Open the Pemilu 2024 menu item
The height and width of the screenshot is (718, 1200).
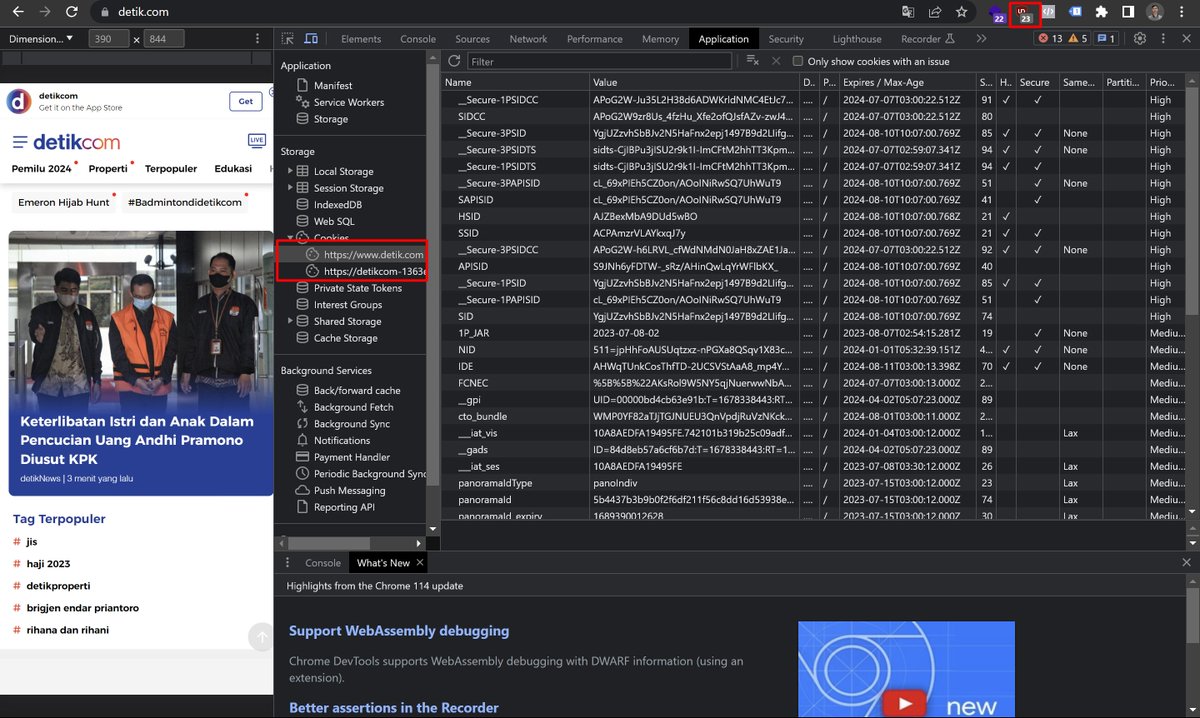point(42,169)
